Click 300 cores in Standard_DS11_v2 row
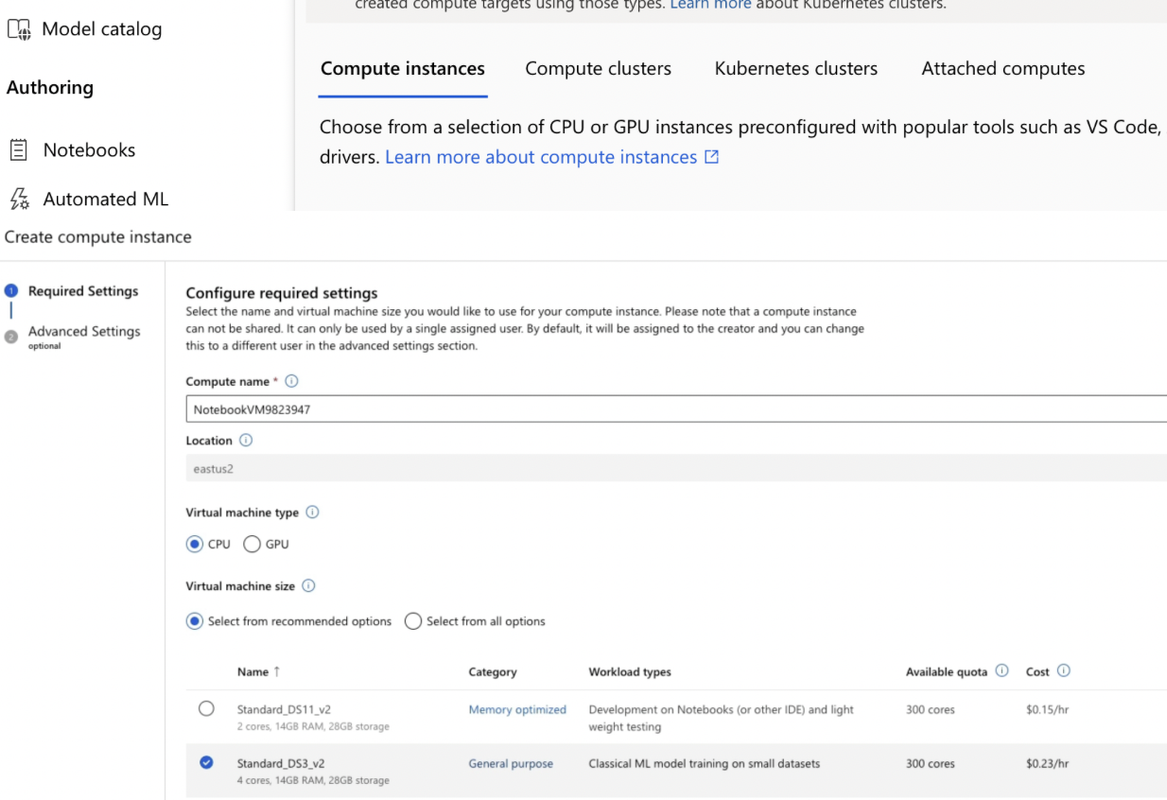This screenshot has width=1167, height=800. 930,709
